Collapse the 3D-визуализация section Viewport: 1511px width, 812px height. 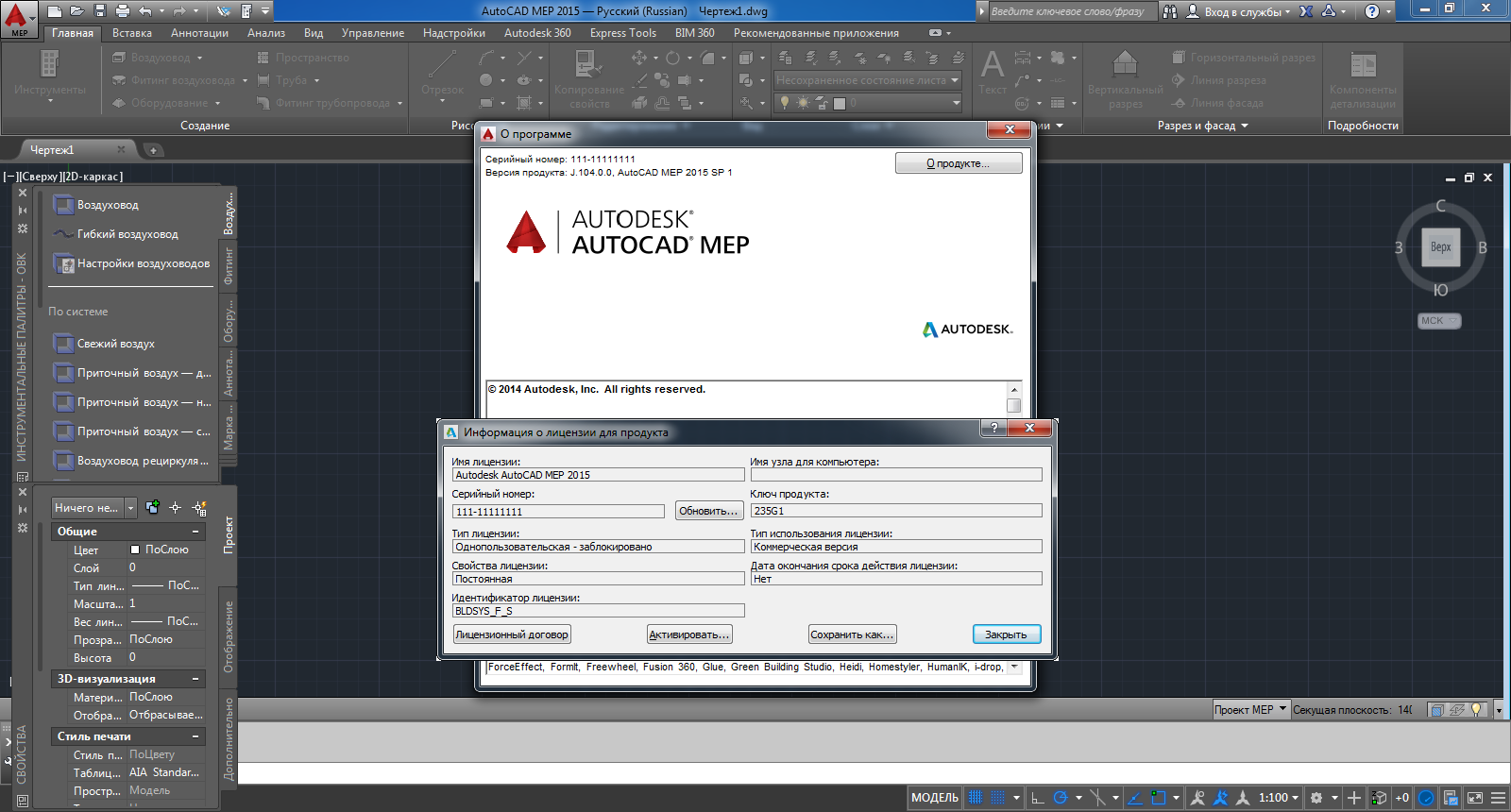point(195,679)
